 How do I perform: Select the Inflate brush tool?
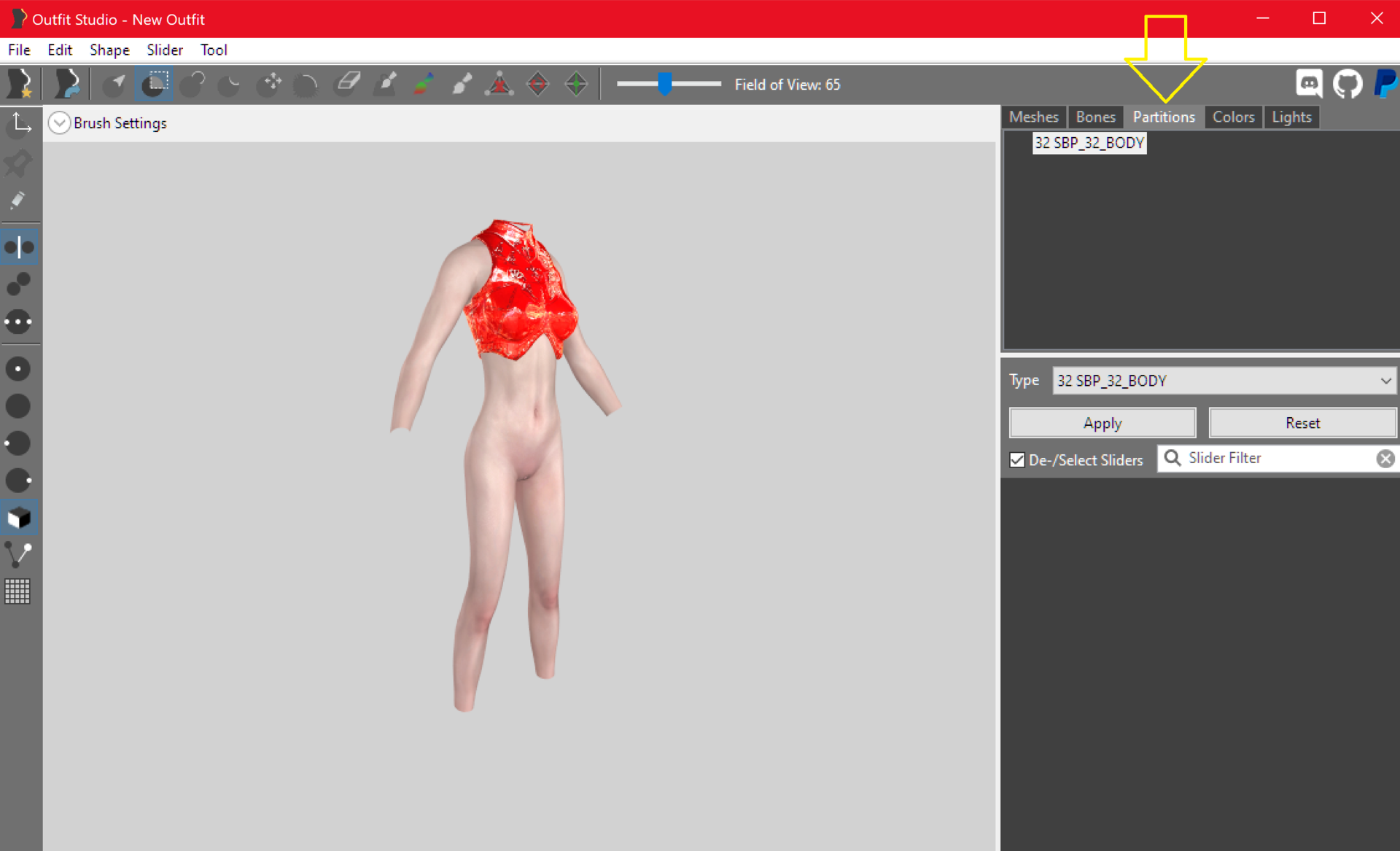point(192,84)
